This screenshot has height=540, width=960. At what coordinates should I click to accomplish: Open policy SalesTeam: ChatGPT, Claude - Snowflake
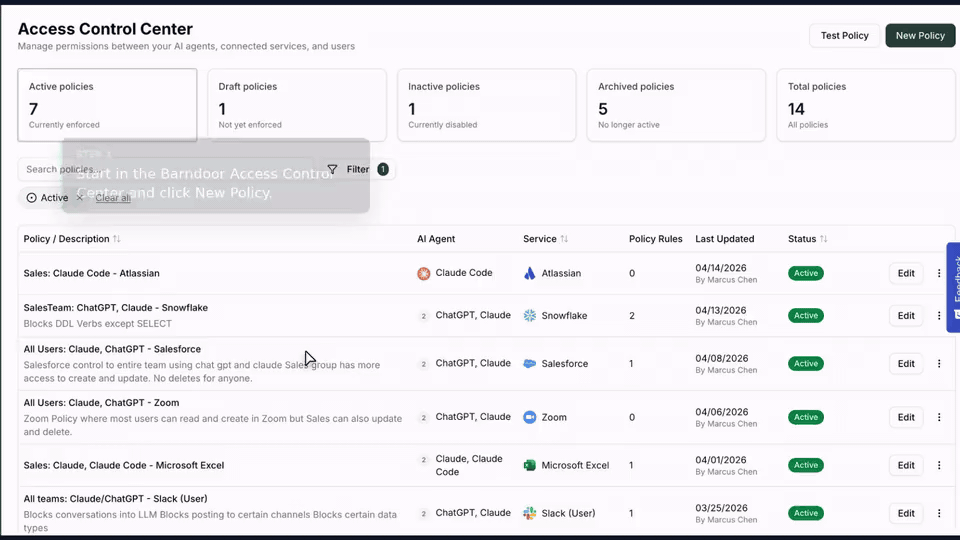point(116,307)
